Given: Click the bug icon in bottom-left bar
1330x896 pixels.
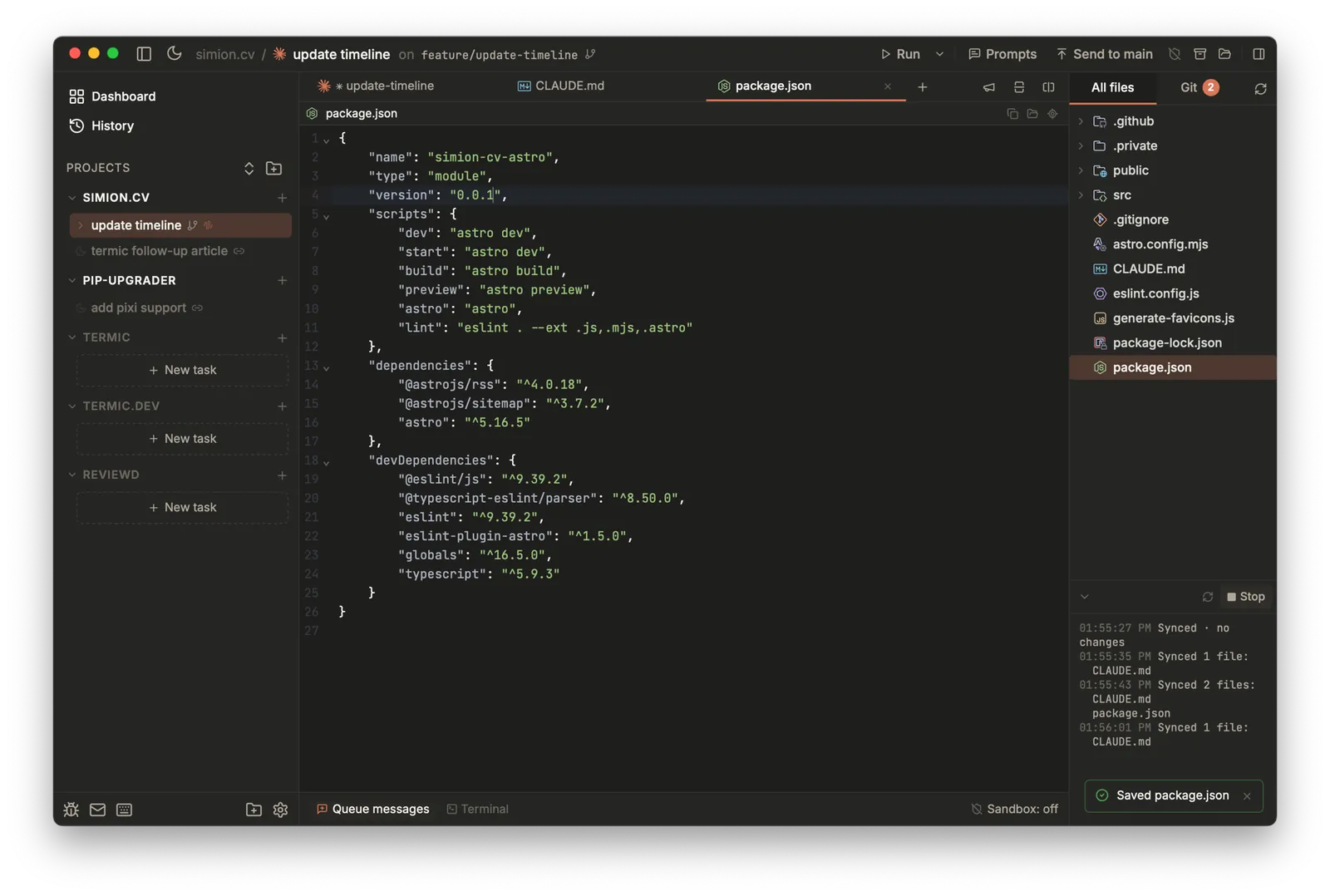Looking at the screenshot, I should pos(71,810).
